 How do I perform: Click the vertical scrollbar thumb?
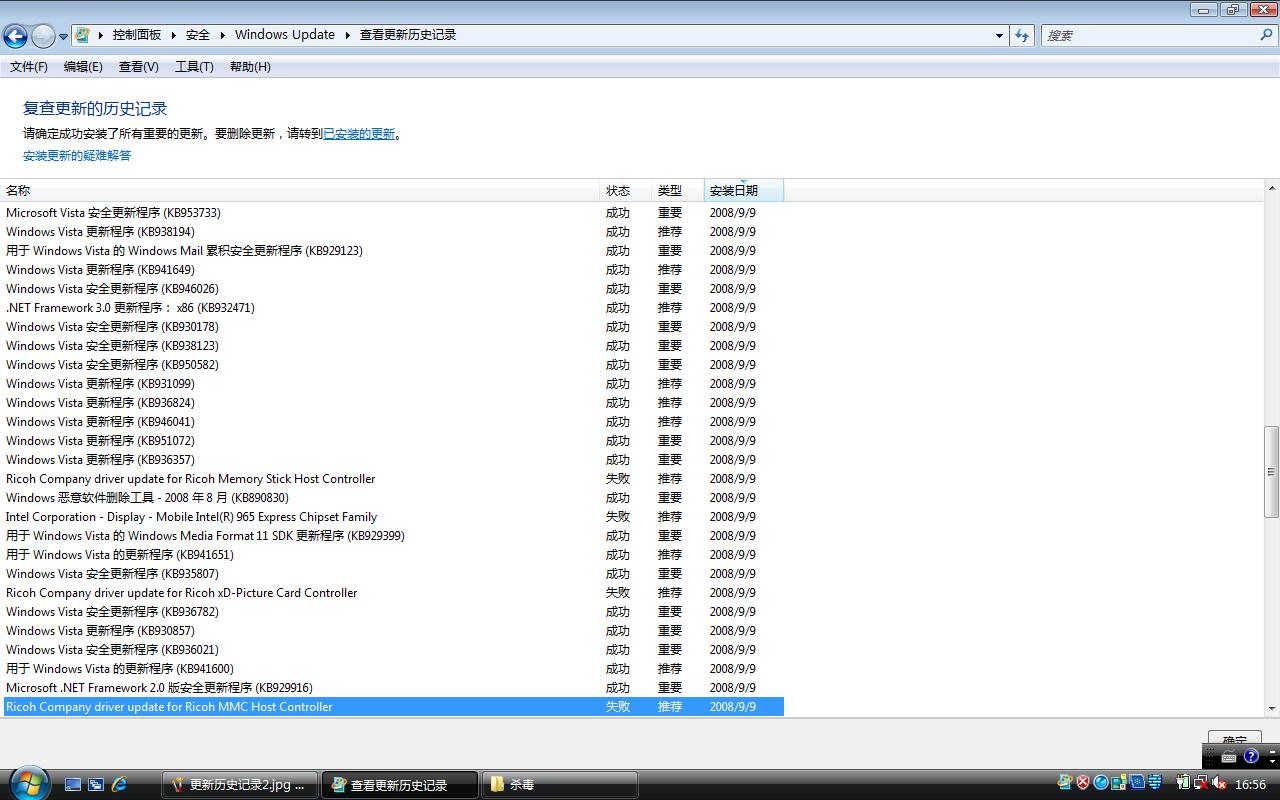[x=1272, y=472]
